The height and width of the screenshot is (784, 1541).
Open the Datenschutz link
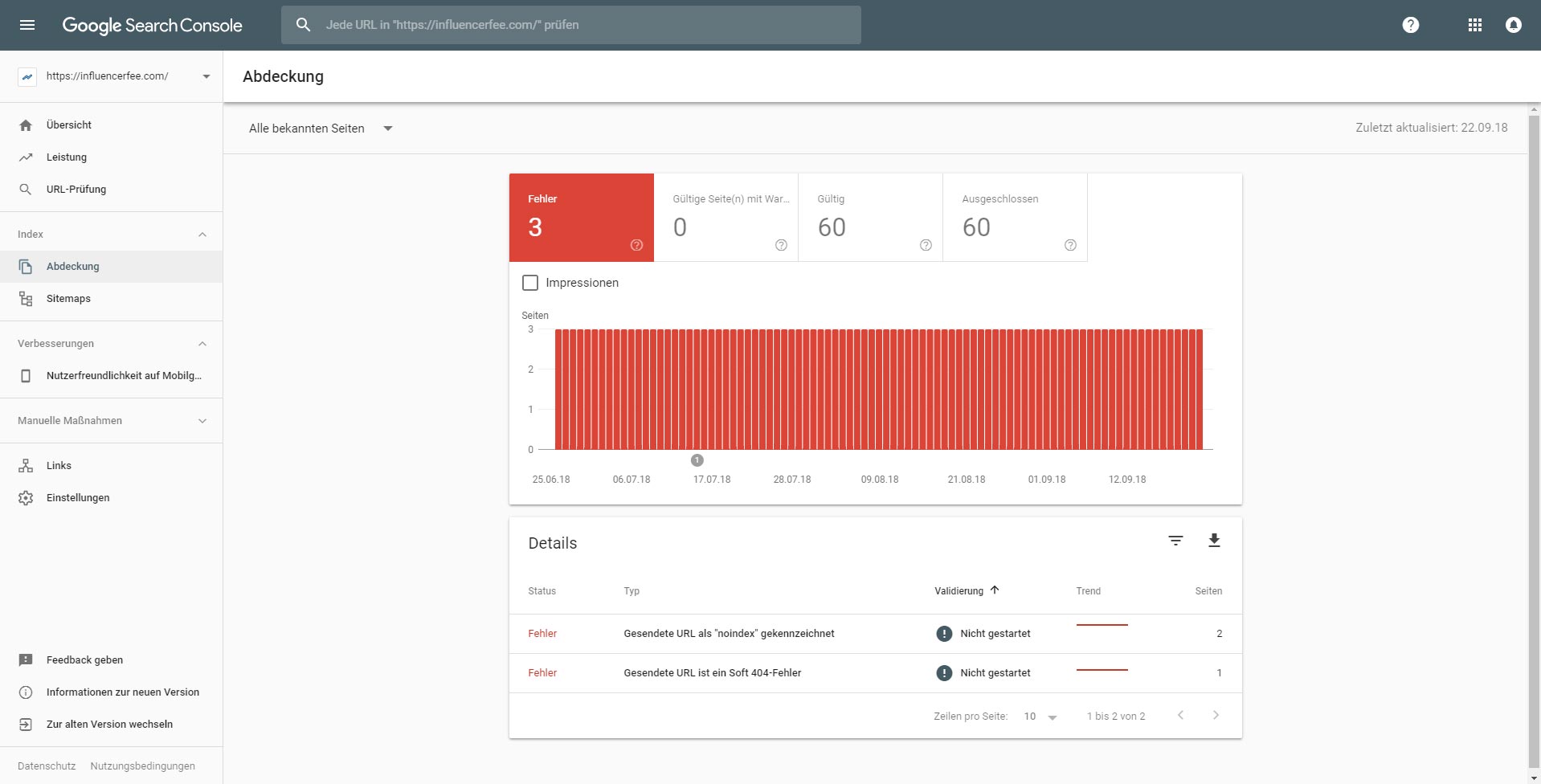(x=47, y=766)
